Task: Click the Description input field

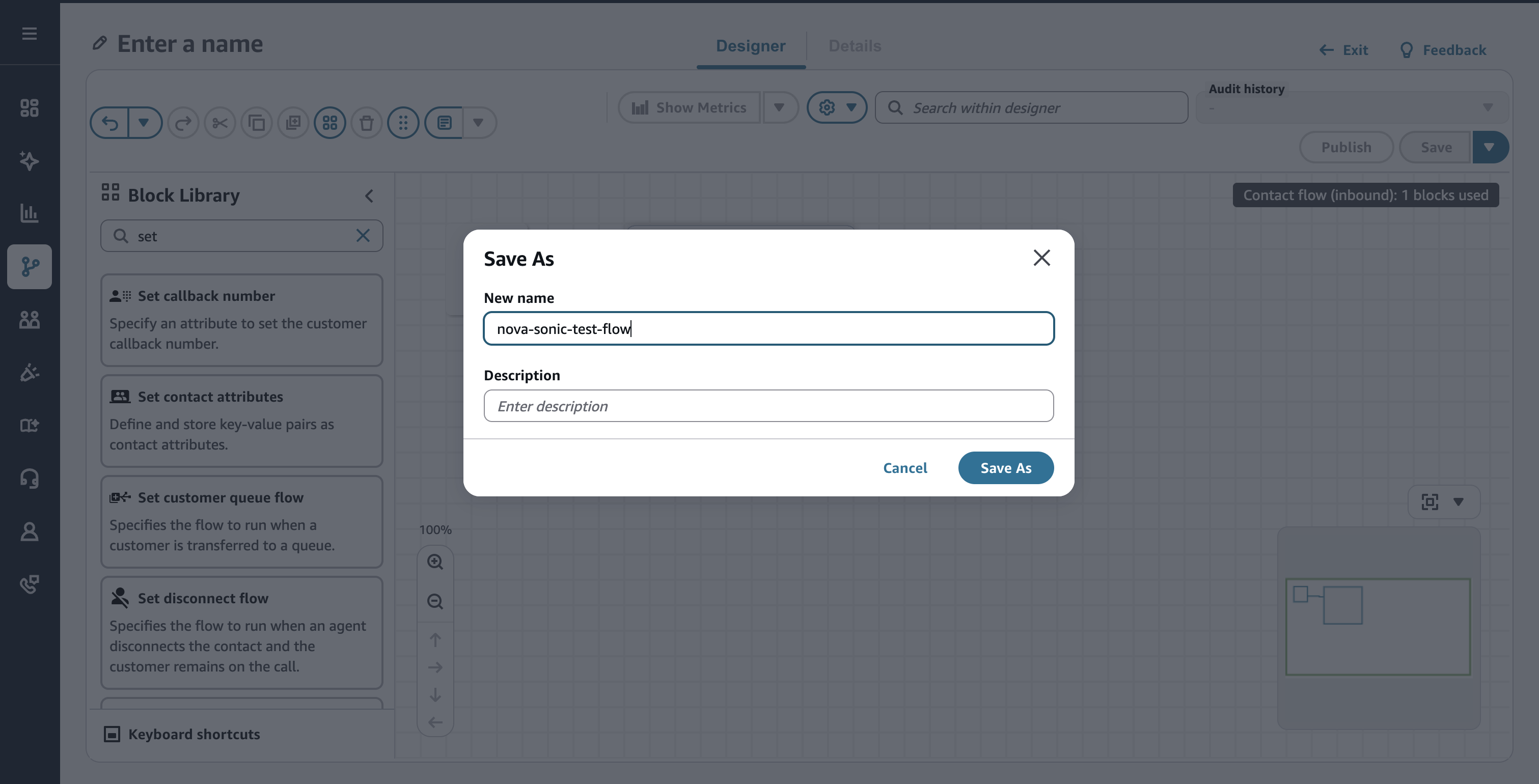Action: pyautogui.click(x=768, y=406)
